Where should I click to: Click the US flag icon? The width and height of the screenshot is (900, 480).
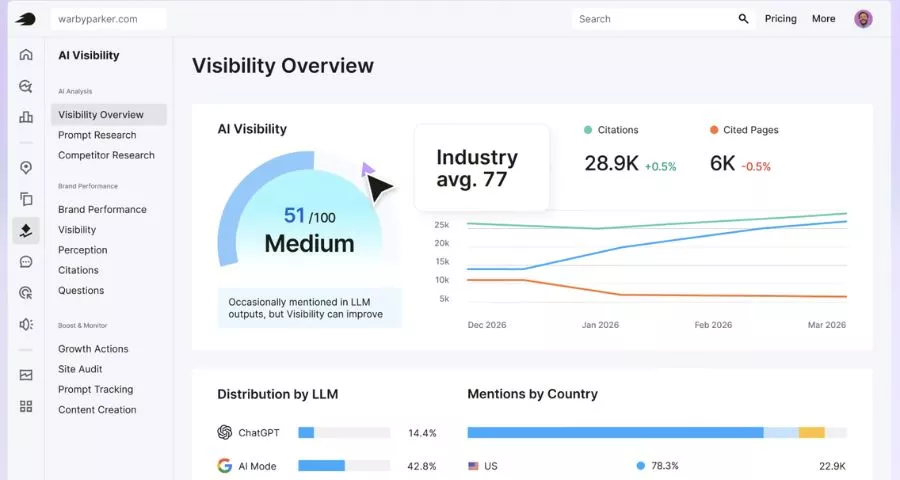(473, 466)
